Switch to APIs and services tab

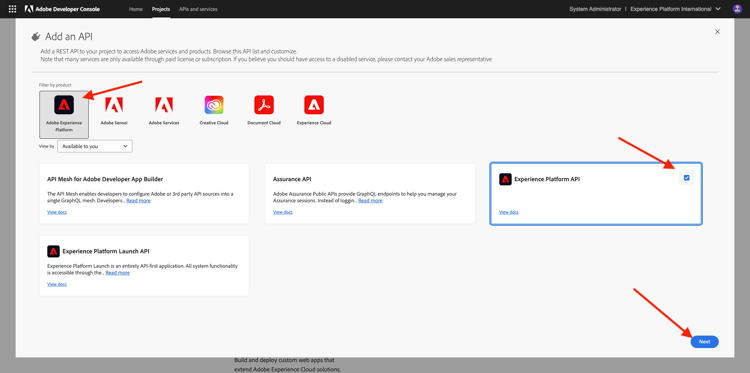198,9
